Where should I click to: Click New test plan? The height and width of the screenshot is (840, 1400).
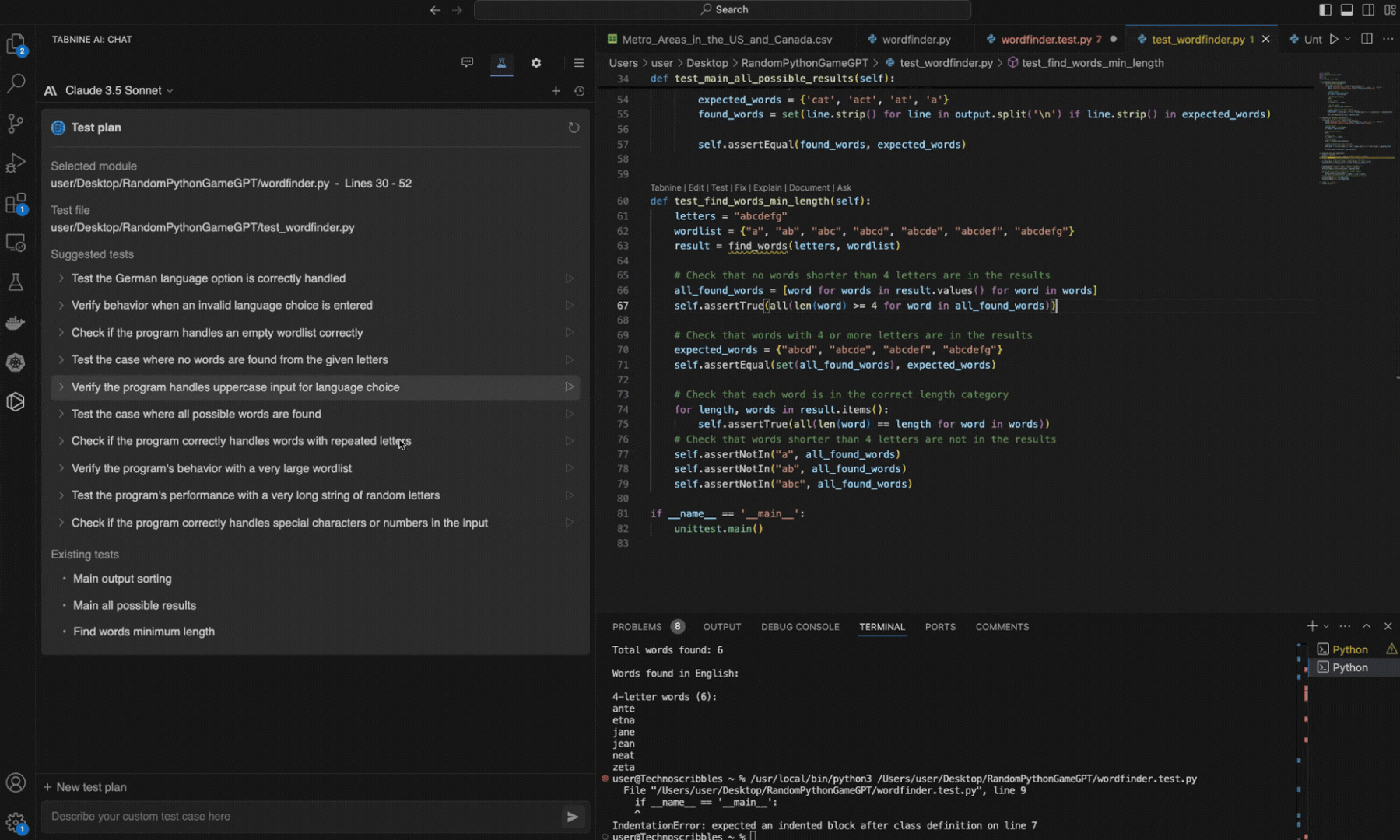pos(86,787)
